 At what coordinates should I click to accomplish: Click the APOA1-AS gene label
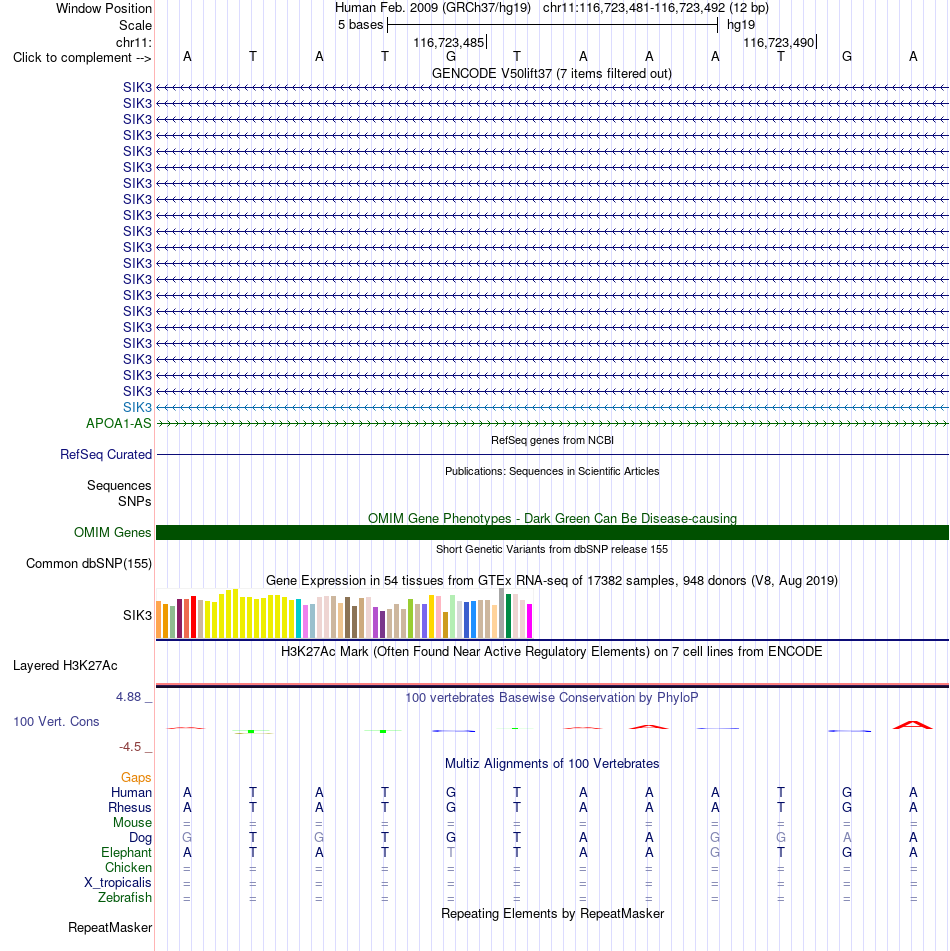[118, 423]
